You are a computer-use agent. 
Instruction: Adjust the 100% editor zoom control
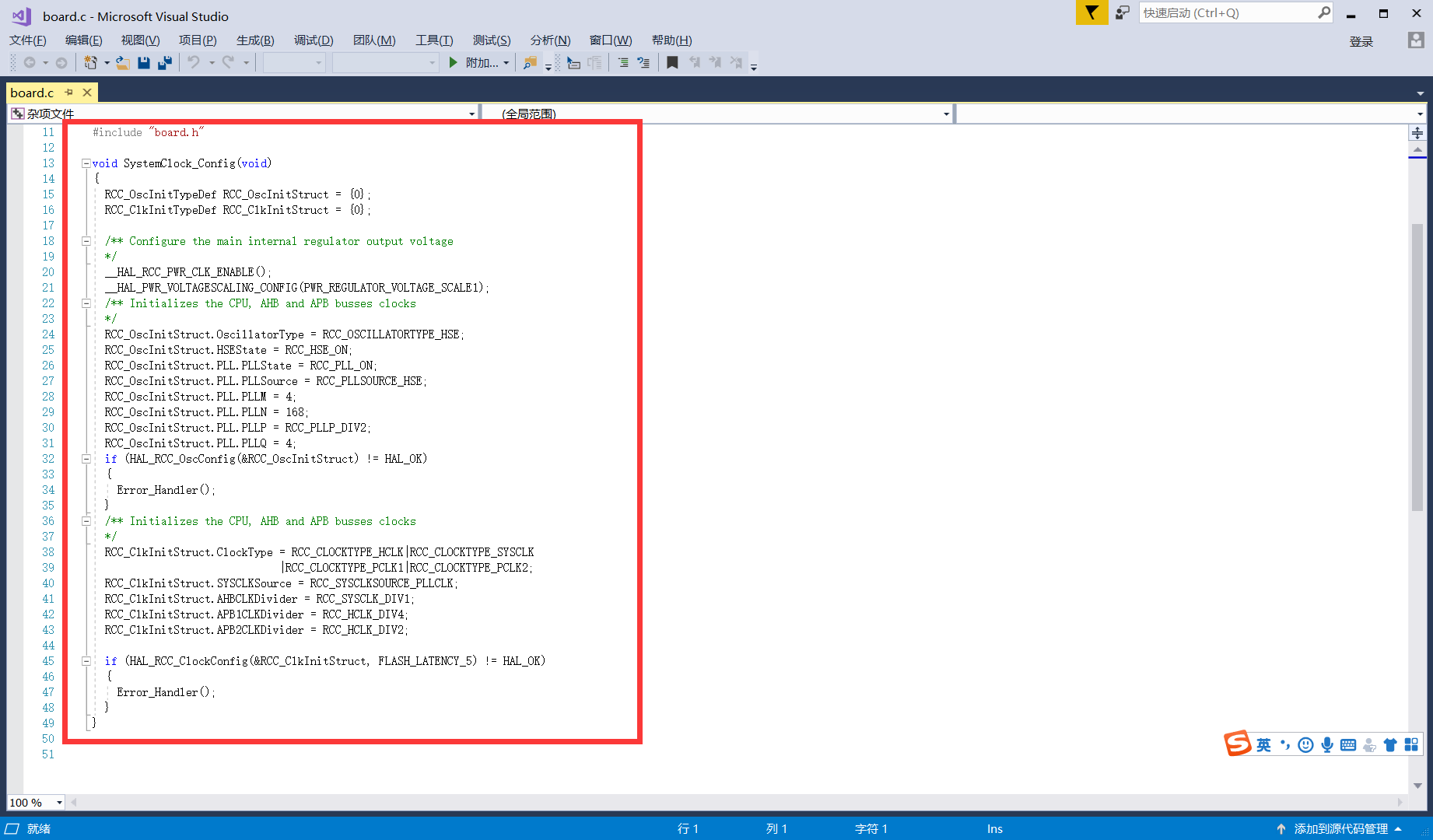click(x=35, y=802)
